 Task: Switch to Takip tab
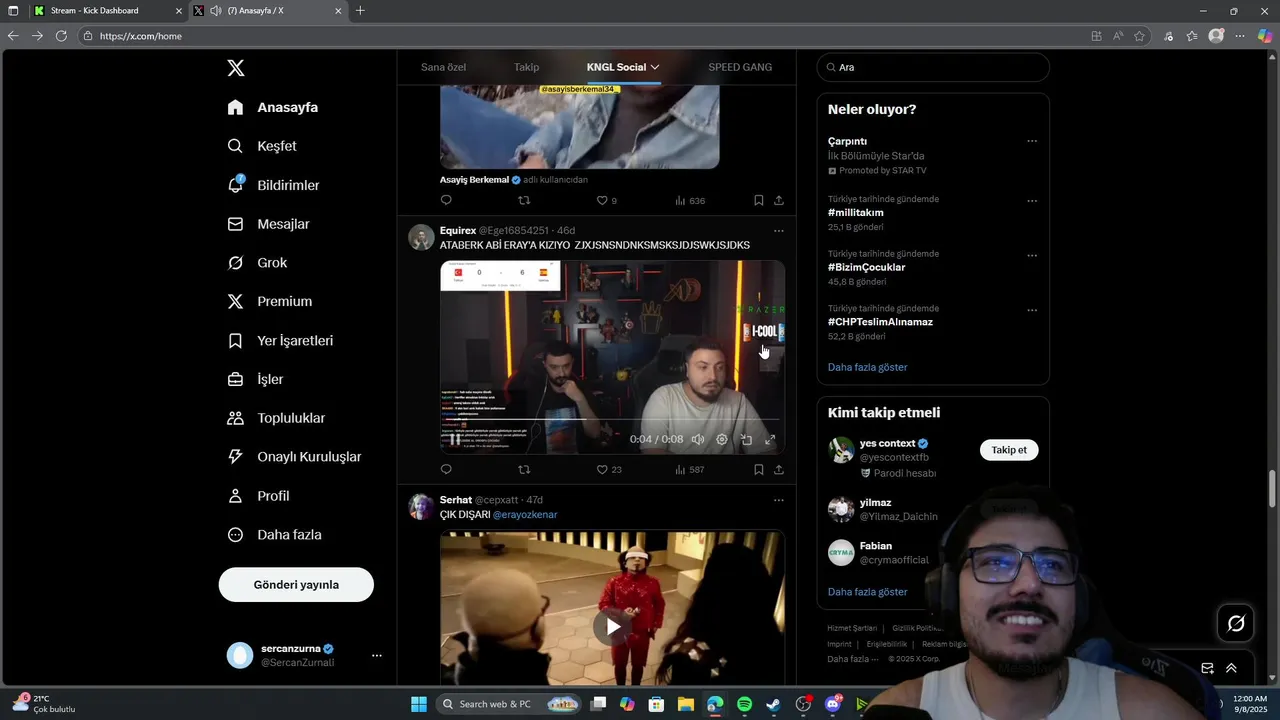(x=526, y=67)
